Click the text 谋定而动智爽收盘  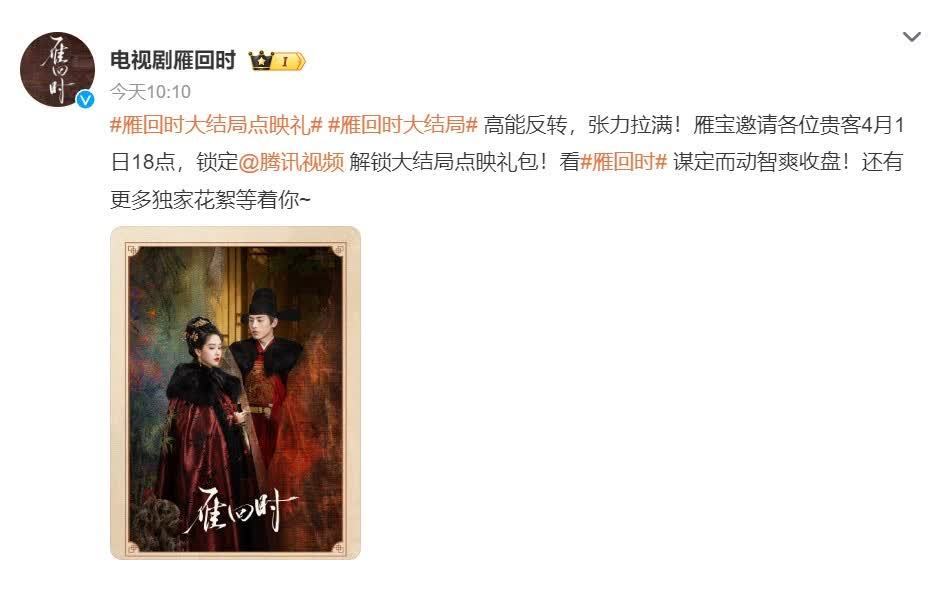(757, 162)
